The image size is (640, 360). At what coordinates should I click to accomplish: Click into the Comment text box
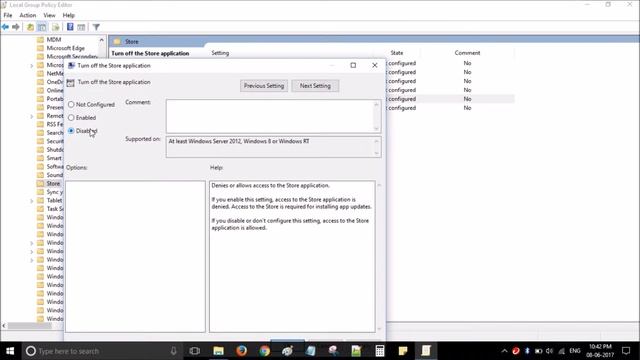coord(270,116)
